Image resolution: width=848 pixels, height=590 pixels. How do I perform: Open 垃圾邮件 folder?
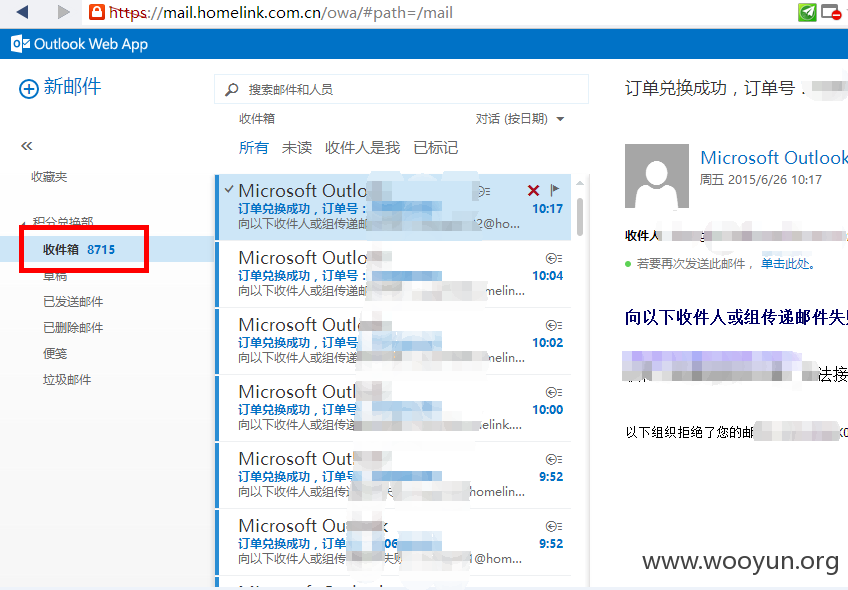pyautogui.click(x=67, y=380)
